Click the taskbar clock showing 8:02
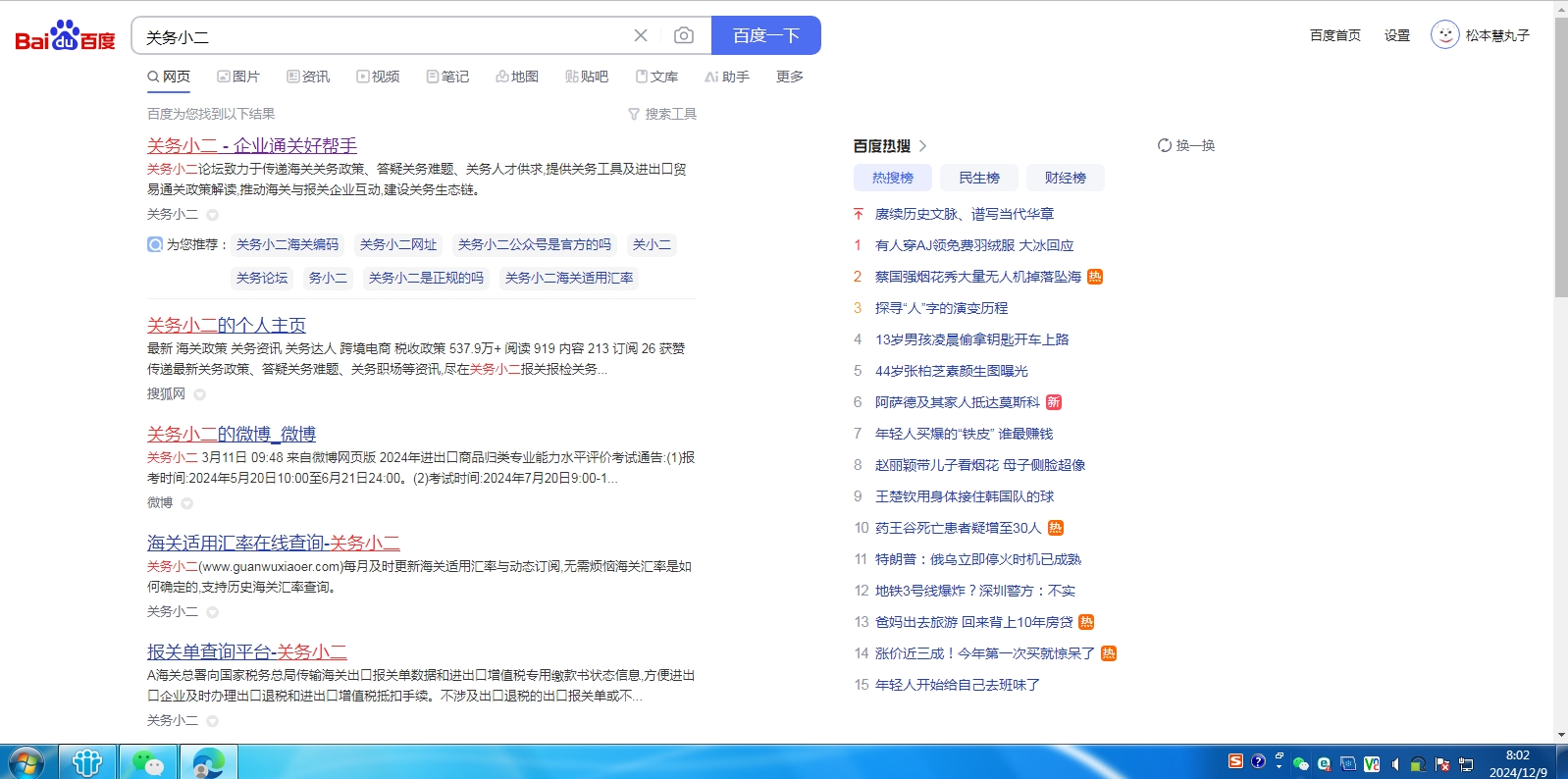 [1518, 763]
